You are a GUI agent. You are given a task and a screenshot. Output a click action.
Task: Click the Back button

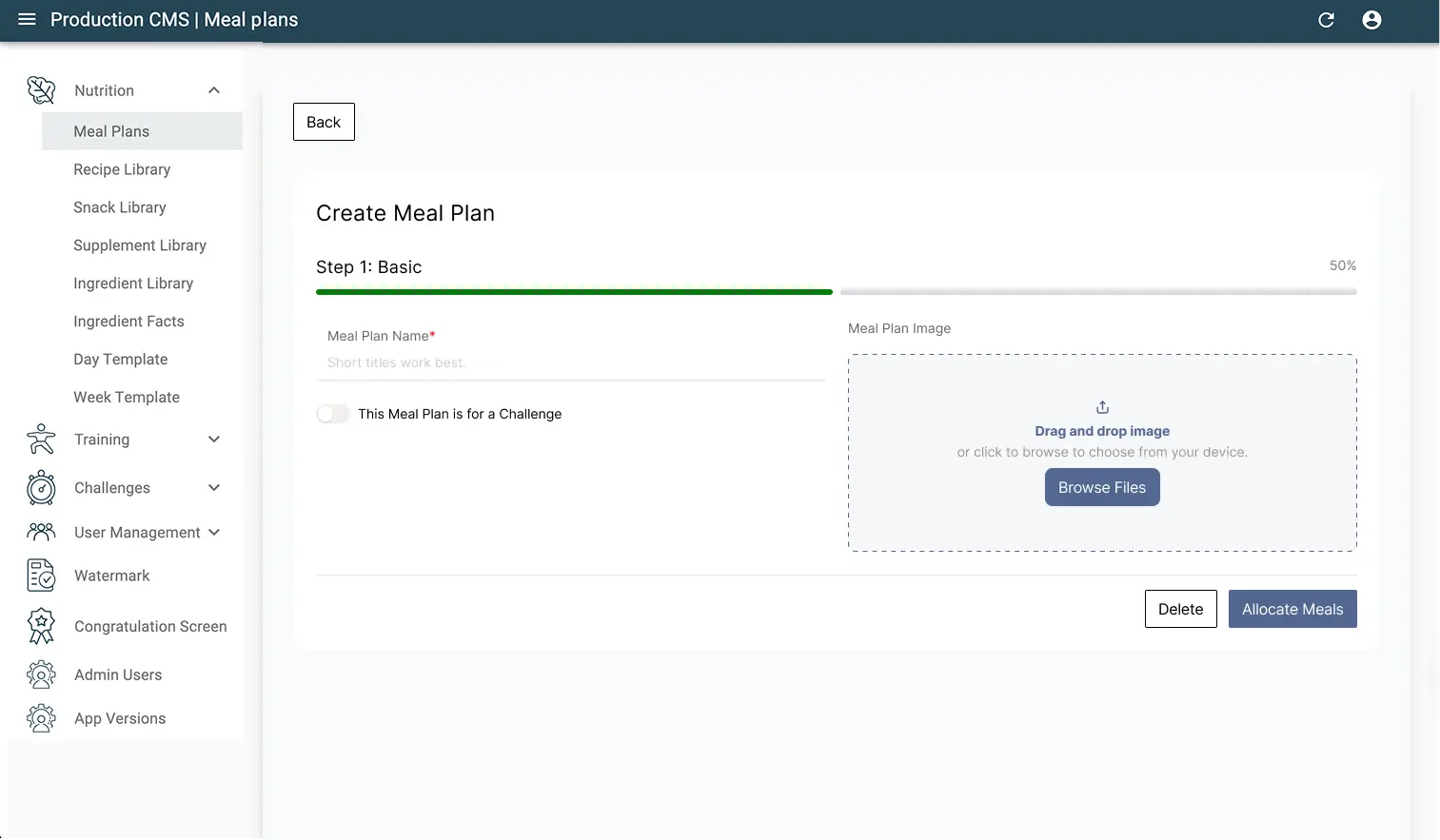click(324, 122)
